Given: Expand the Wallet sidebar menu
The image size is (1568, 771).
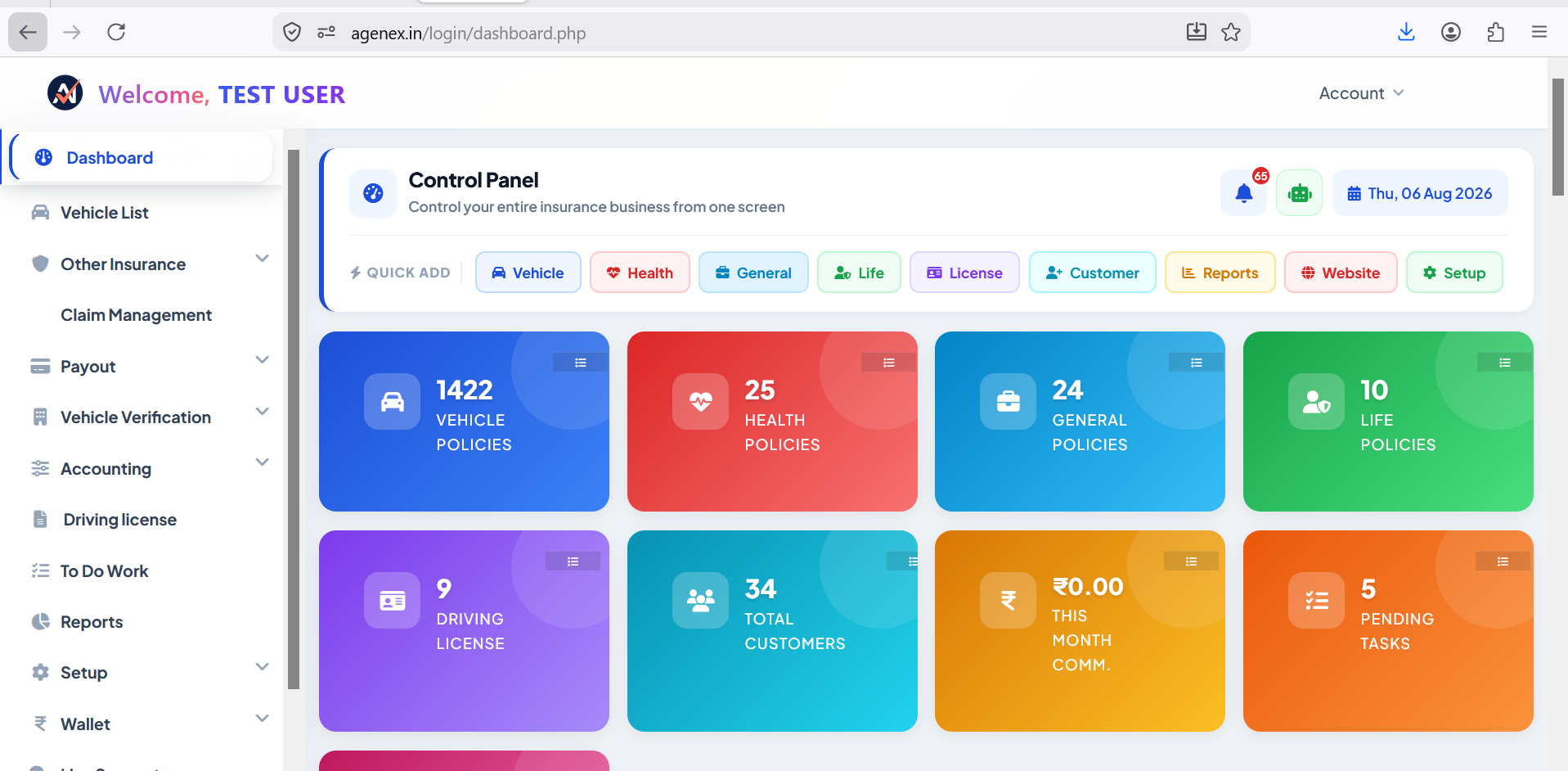Looking at the screenshot, I should pyautogui.click(x=262, y=719).
